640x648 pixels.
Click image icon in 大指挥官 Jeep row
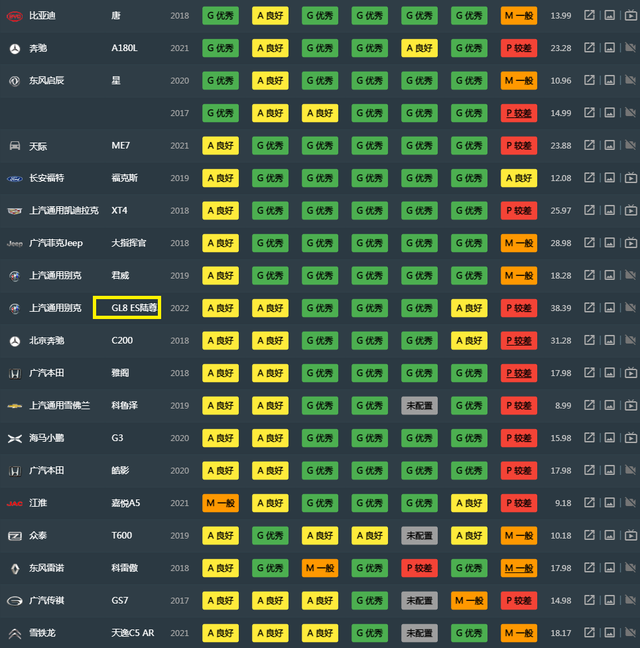click(610, 243)
